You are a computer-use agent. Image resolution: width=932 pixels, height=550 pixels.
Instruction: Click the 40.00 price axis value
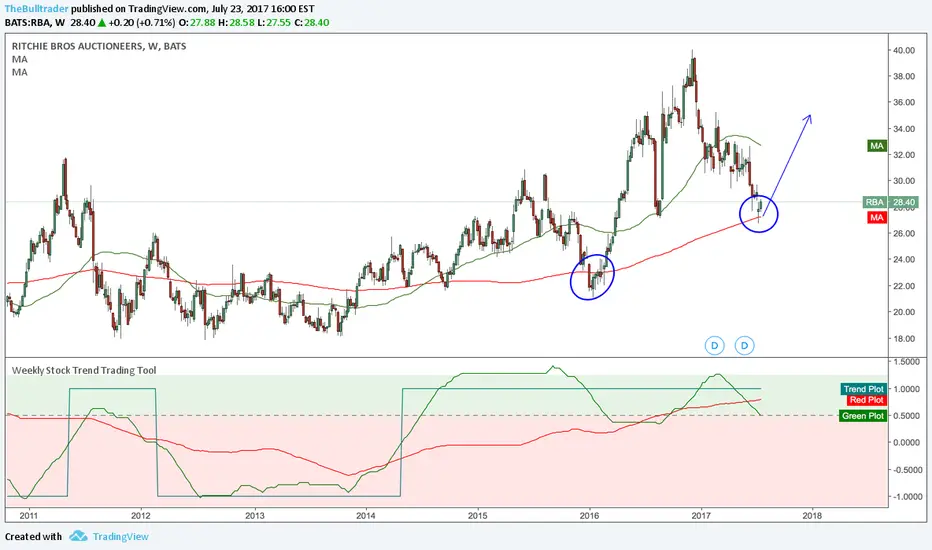904,51
